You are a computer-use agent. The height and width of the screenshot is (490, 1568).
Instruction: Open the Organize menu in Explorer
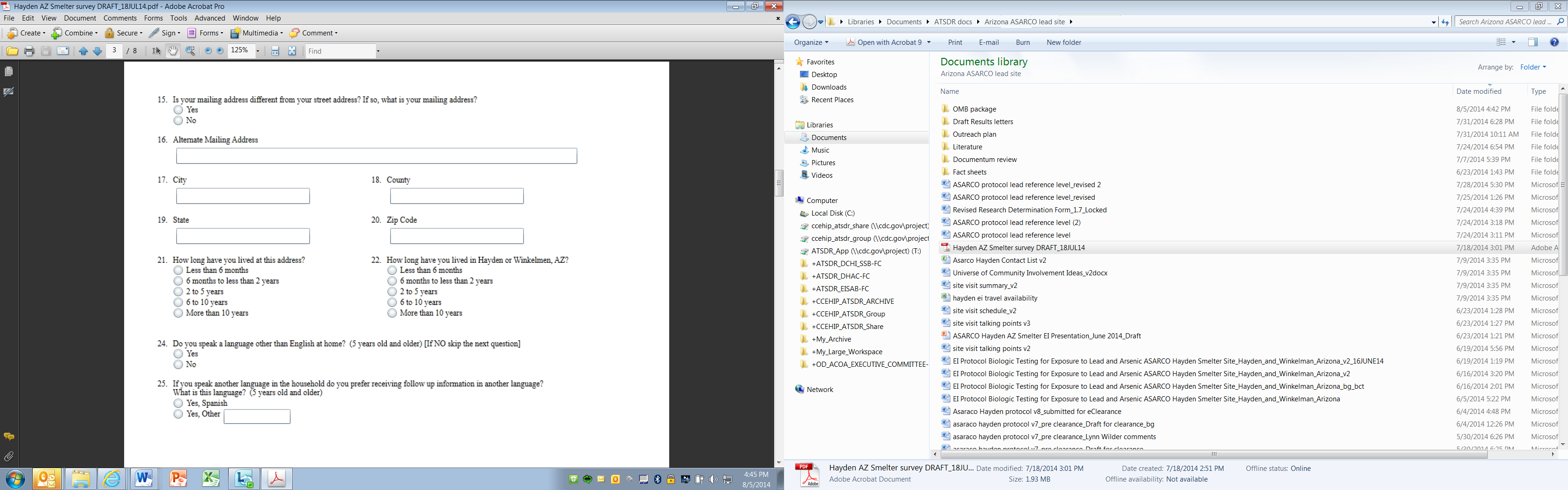[x=811, y=42]
